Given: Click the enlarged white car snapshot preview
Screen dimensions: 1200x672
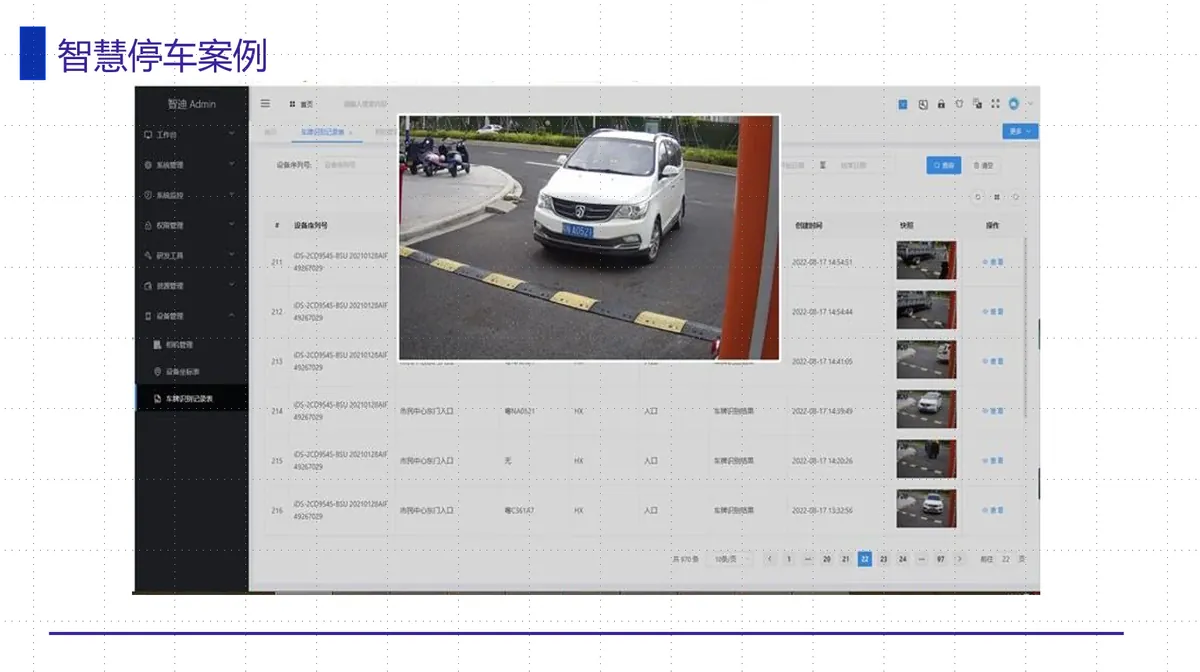Looking at the screenshot, I should (x=589, y=238).
